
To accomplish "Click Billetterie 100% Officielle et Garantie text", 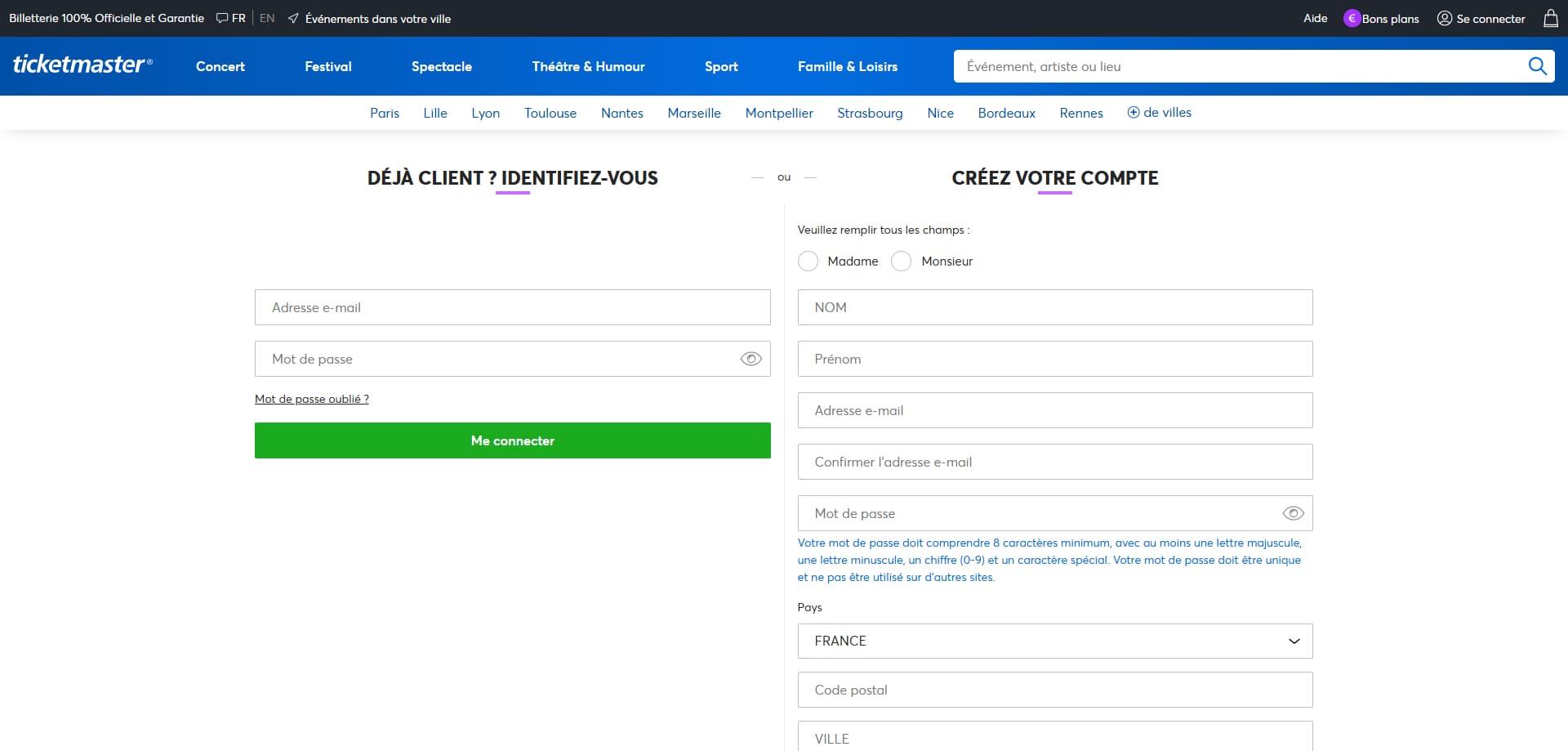I will pyautogui.click(x=106, y=18).
